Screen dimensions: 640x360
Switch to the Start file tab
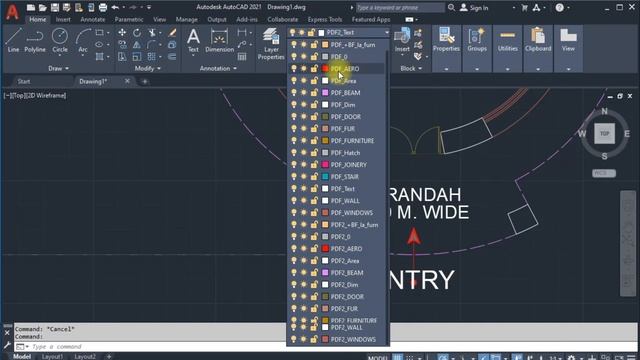pyautogui.click(x=24, y=81)
